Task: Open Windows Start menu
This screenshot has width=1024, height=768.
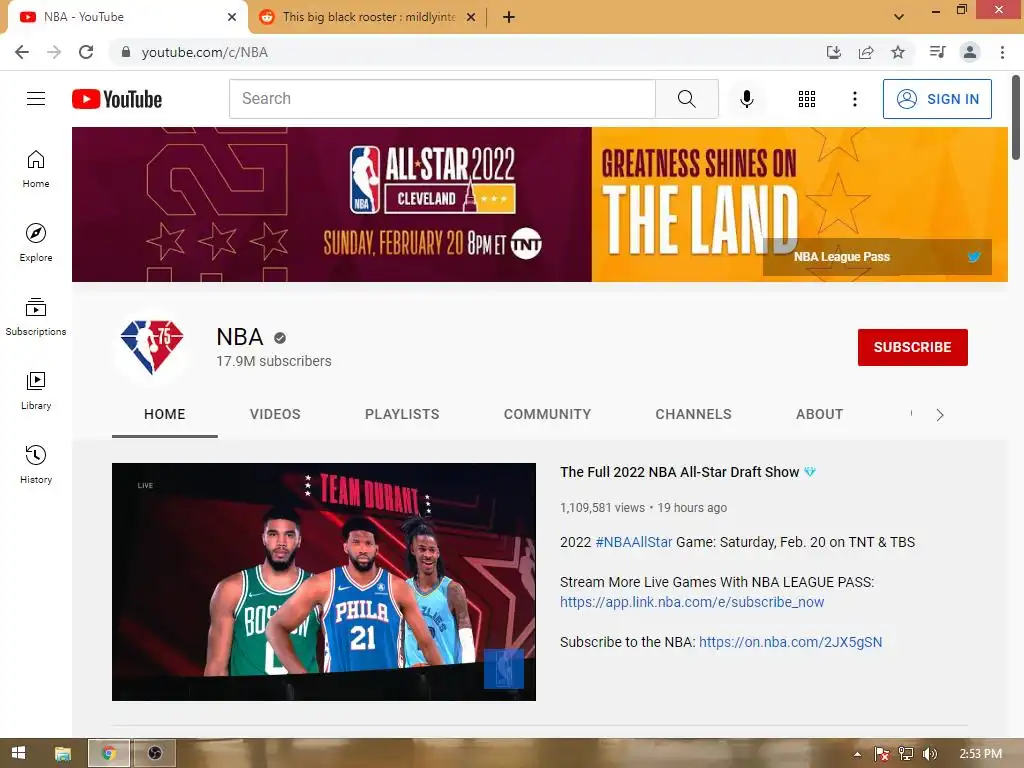Action: click(x=18, y=754)
